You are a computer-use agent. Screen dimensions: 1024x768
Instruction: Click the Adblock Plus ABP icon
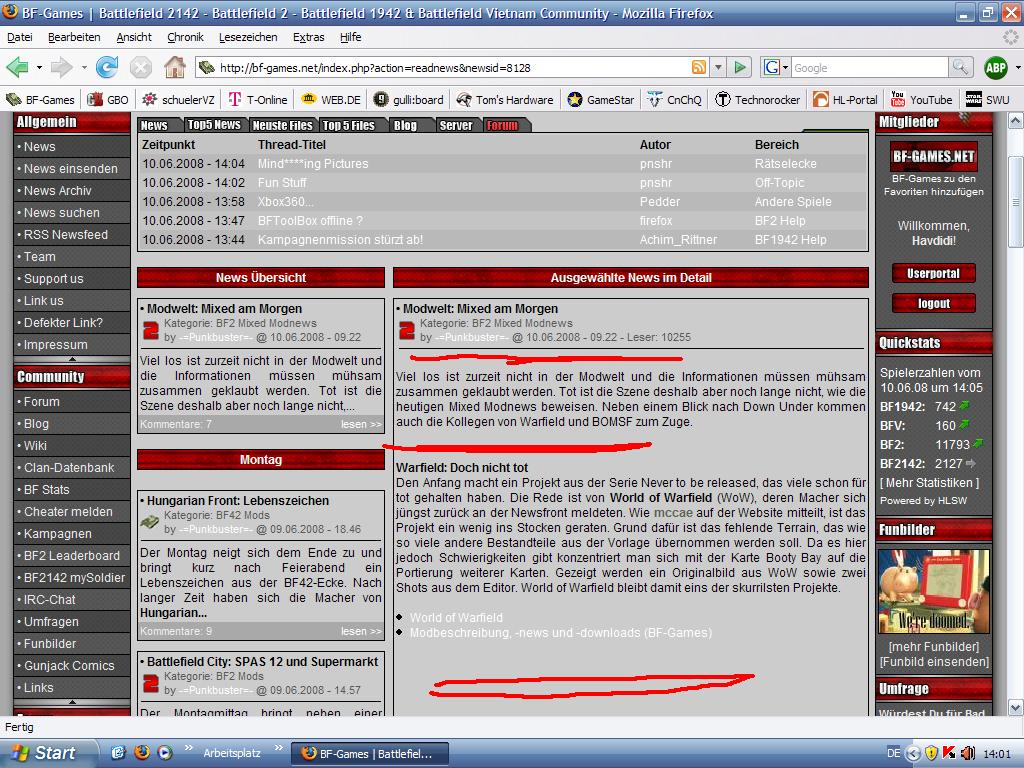pyautogui.click(x=995, y=67)
